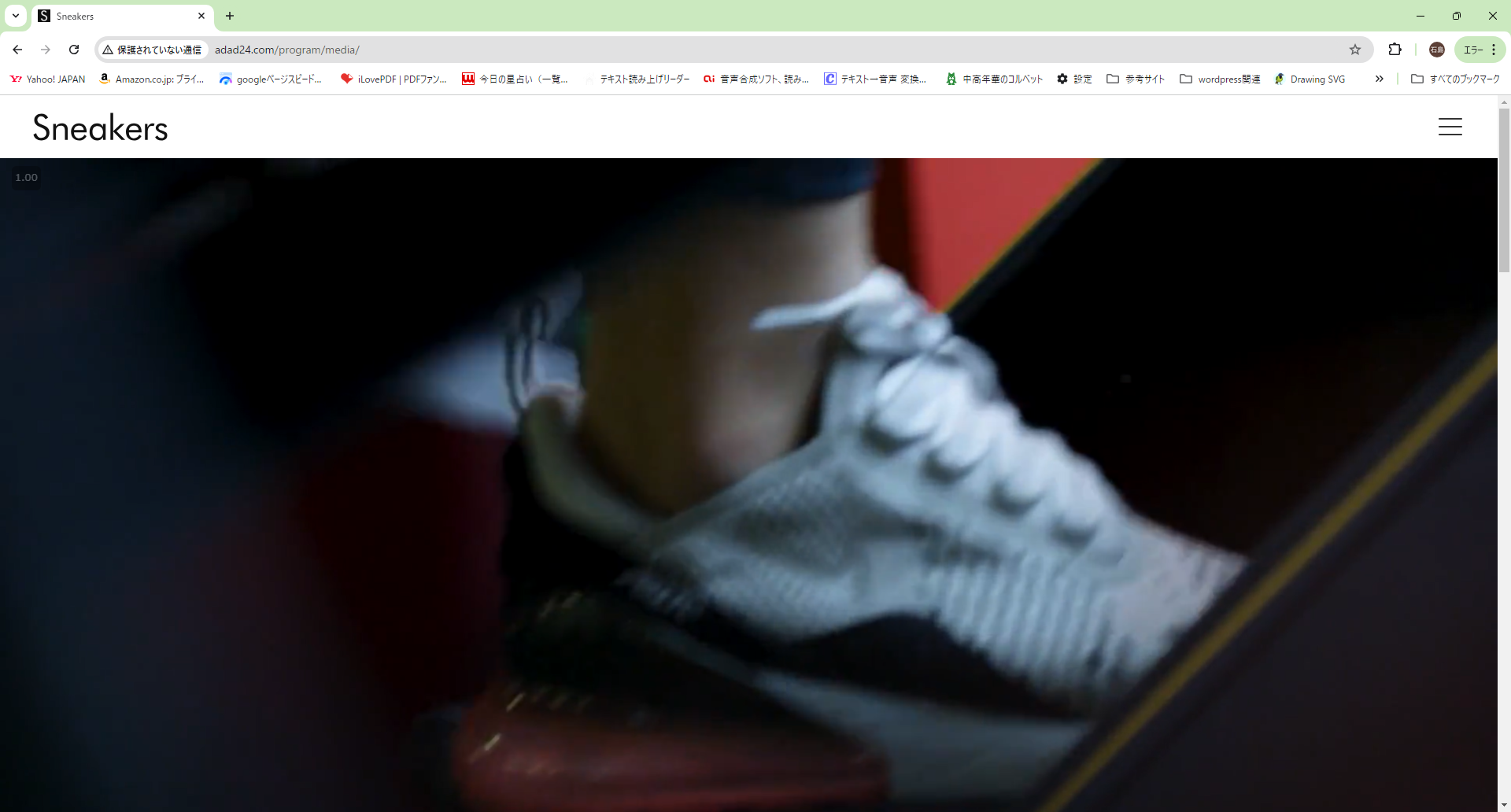Minimize the browser window
The image size is (1511, 812).
tap(1420, 16)
